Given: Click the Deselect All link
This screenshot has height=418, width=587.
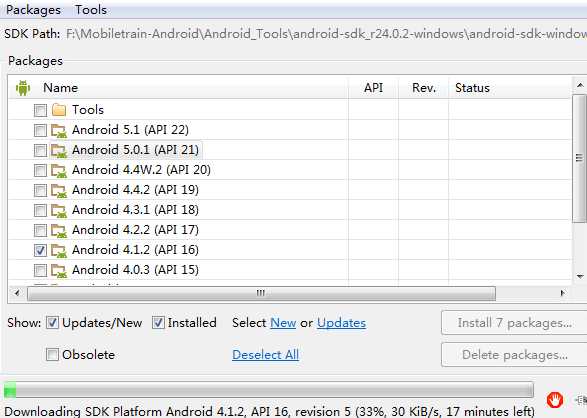Looking at the screenshot, I should [x=265, y=354].
